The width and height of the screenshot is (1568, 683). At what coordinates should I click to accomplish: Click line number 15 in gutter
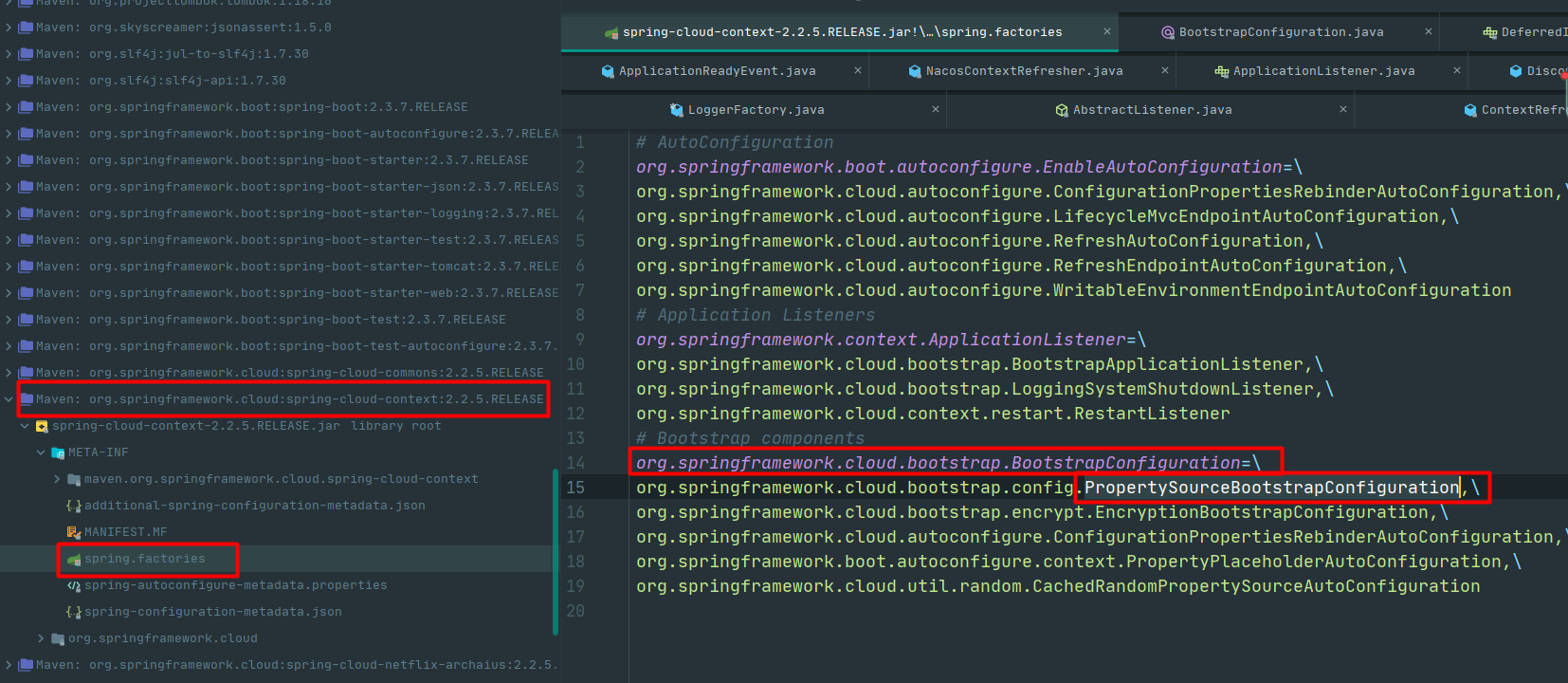(575, 488)
